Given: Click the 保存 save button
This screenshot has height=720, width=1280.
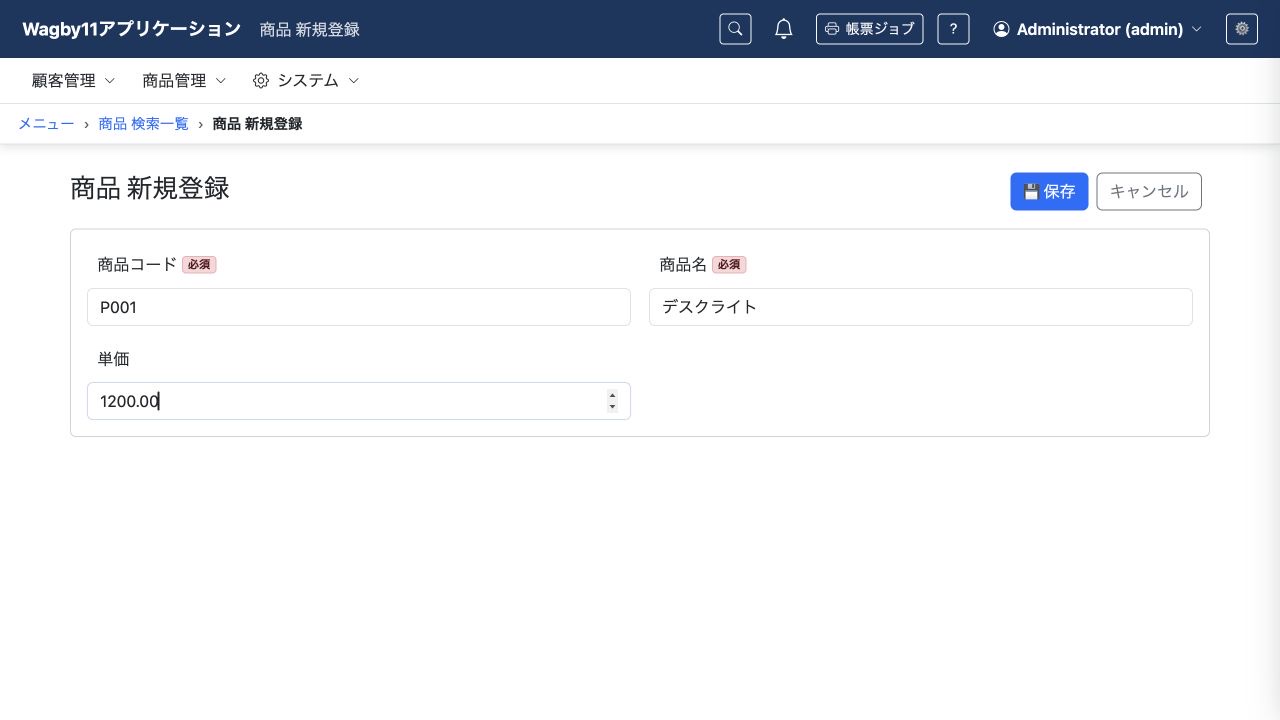Looking at the screenshot, I should pyautogui.click(x=1049, y=192).
